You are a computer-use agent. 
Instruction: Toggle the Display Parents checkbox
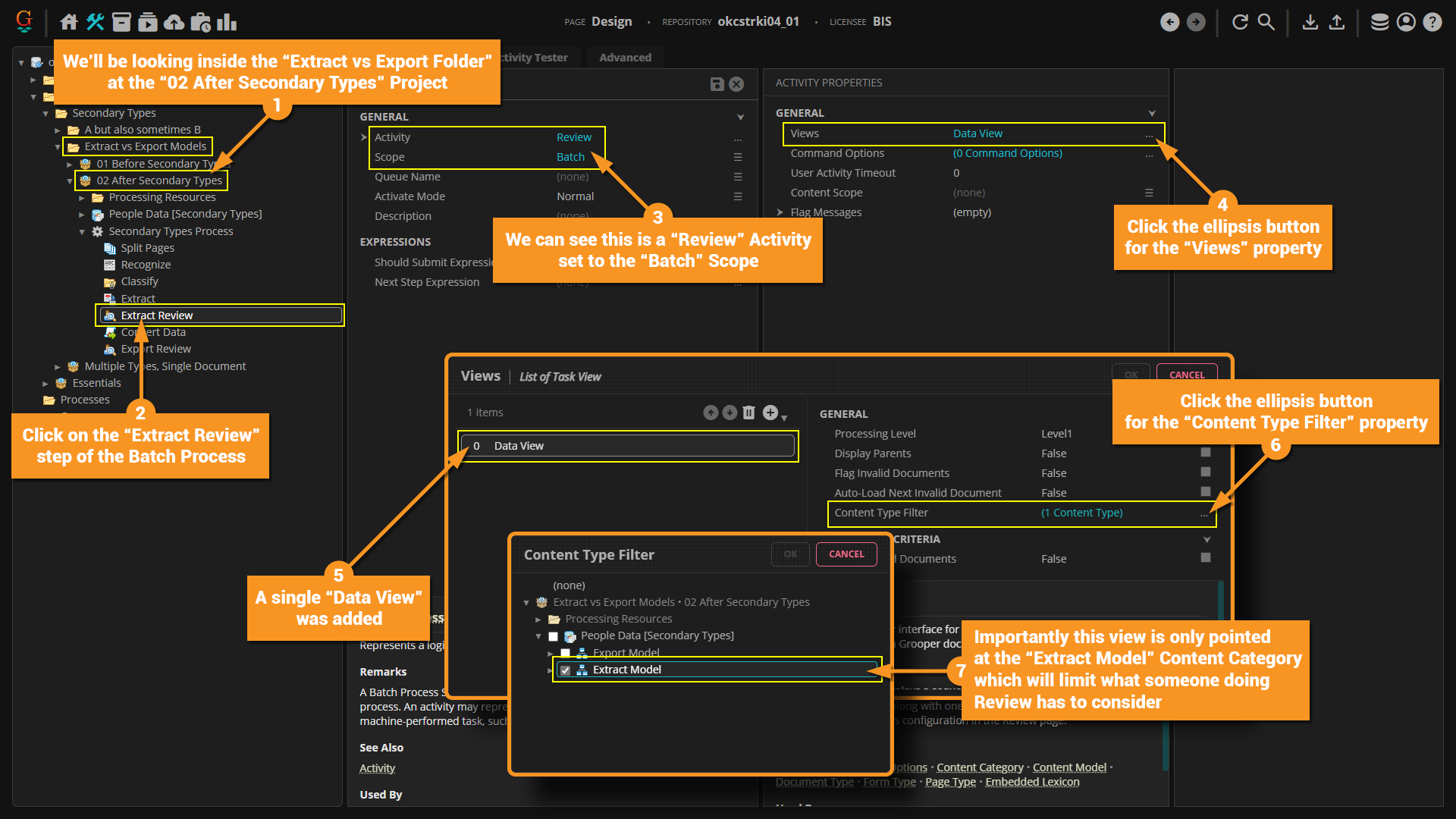point(1206,453)
